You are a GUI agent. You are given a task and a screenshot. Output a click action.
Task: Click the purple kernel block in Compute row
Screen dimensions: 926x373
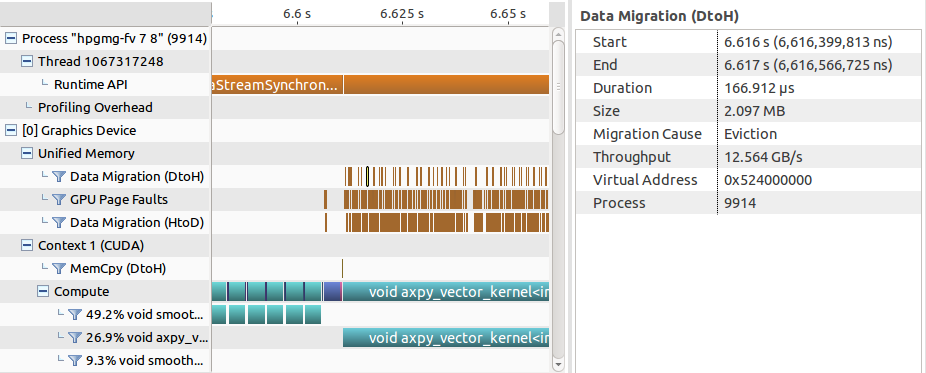tap(332, 292)
